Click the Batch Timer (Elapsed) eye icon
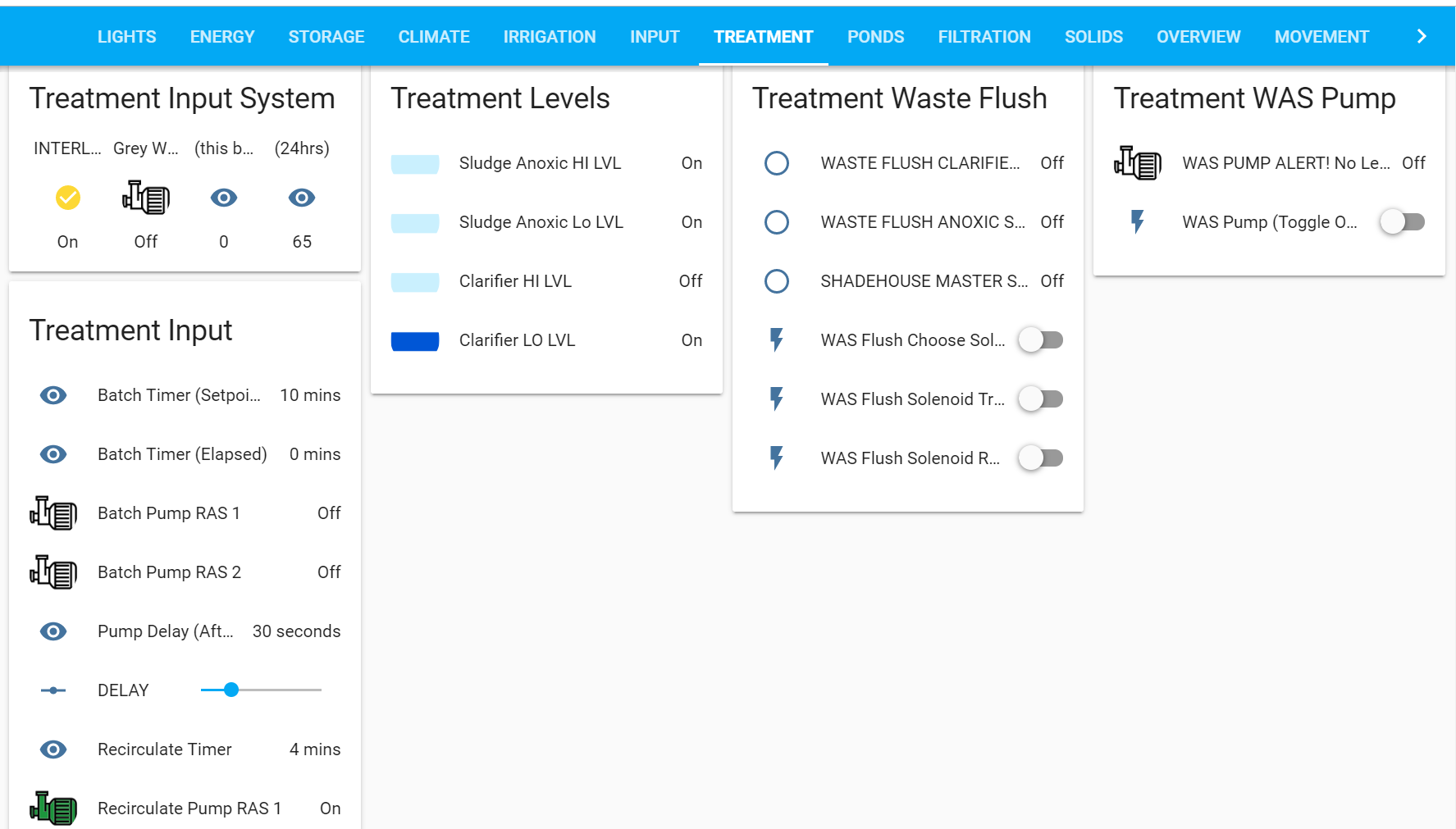This screenshot has width=1456, height=829. click(53, 454)
